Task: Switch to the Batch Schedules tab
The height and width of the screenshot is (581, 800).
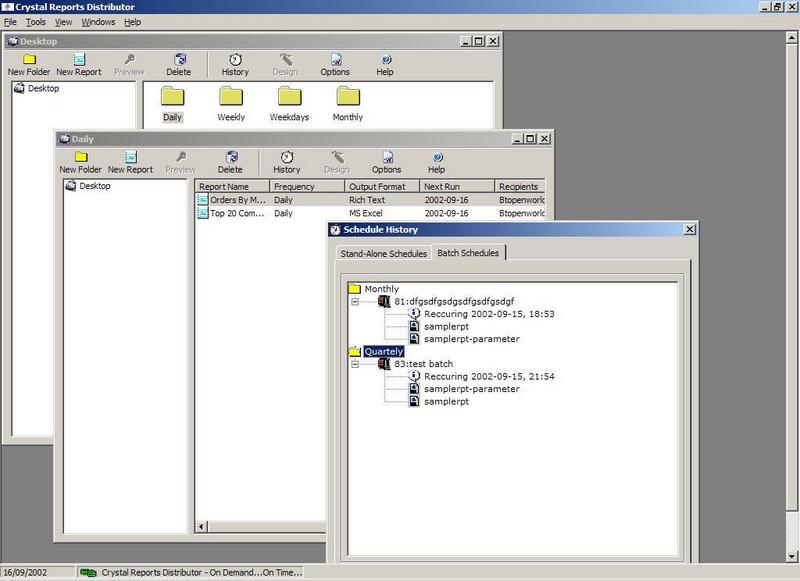Action: [x=468, y=252]
